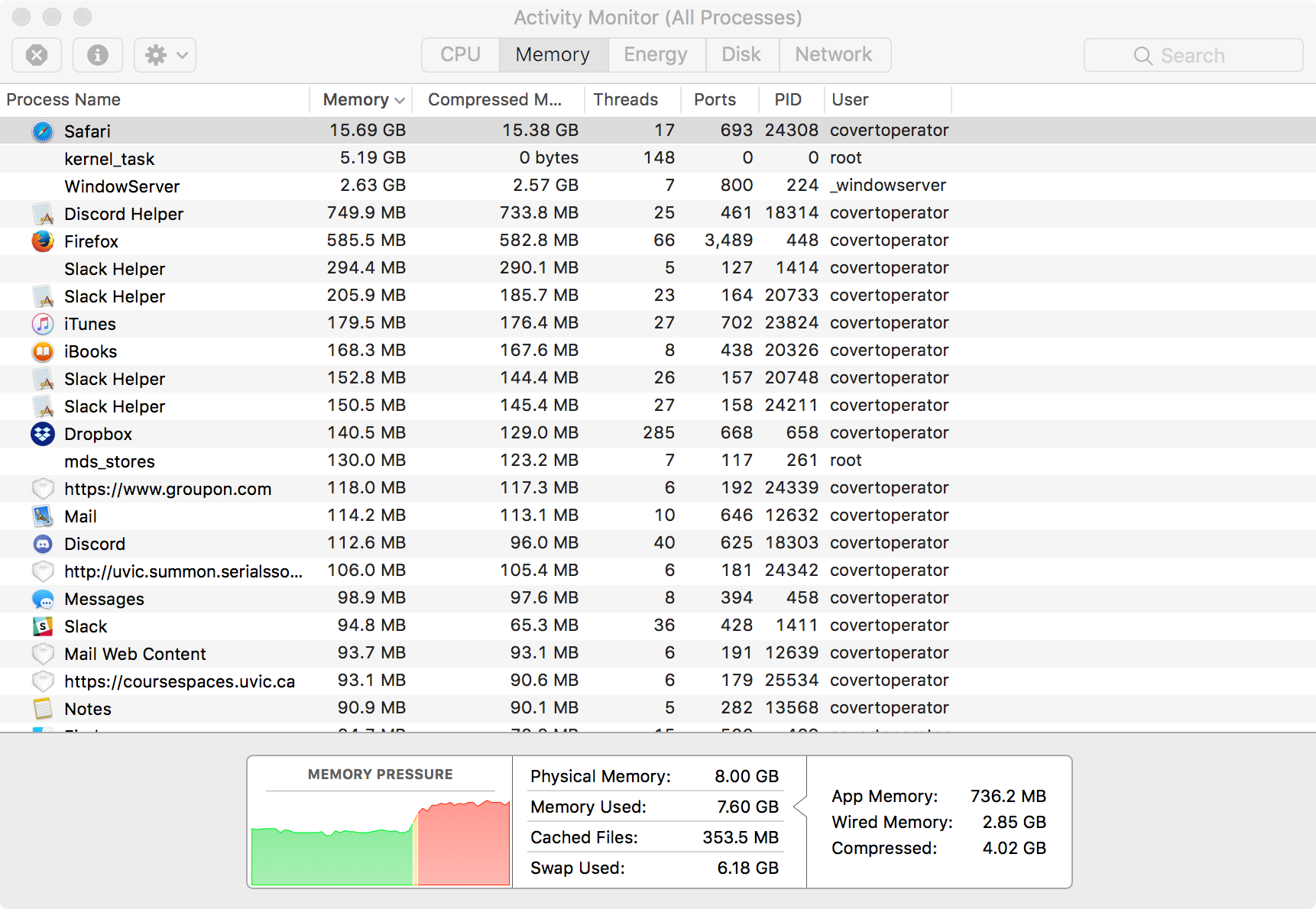Viewport: 1316px width, 909px height.
Task: Click the Discord app icon
Action: point(42,543)
